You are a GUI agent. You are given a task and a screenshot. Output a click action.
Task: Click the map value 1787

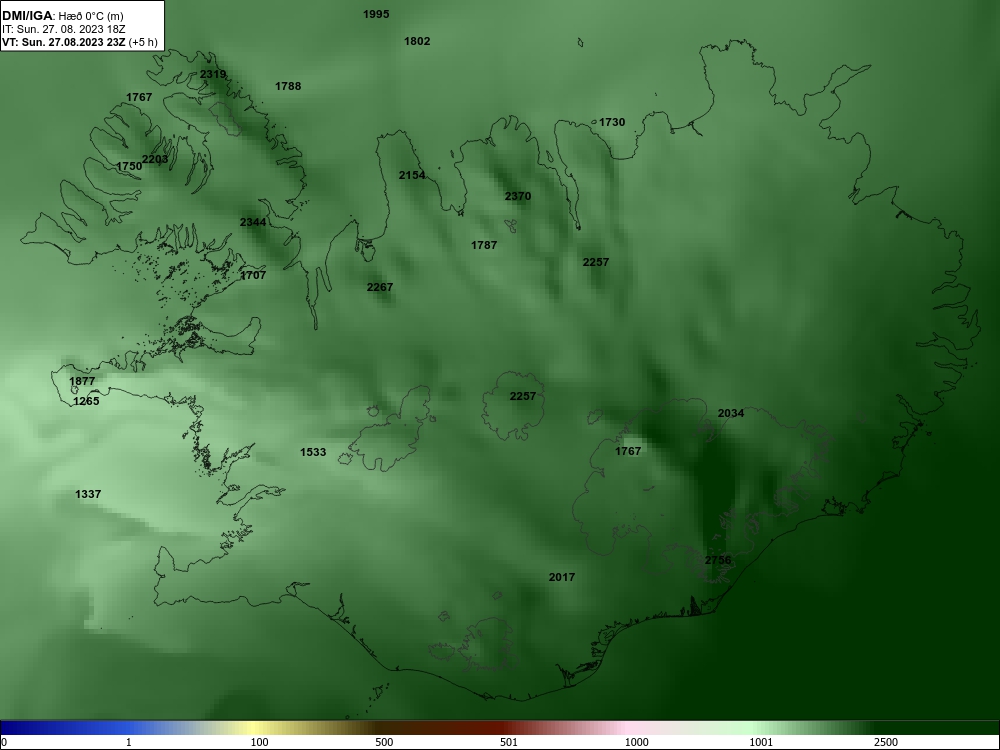coord(484,244)
